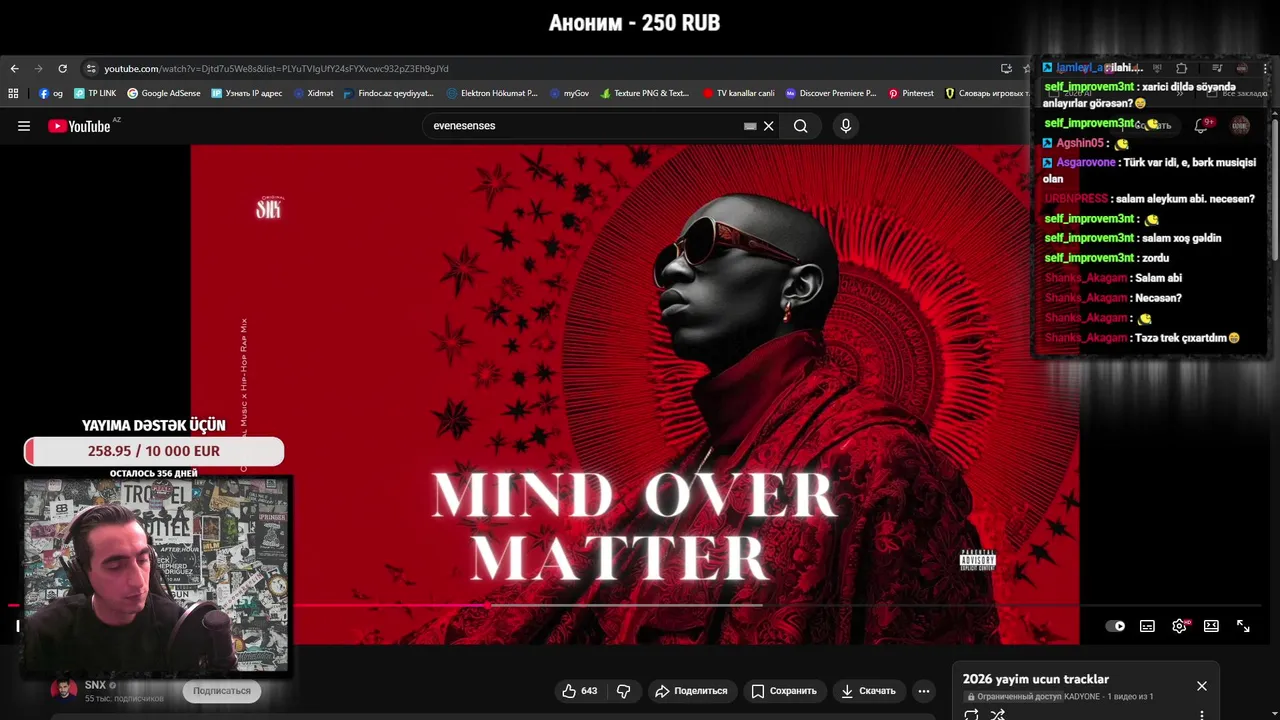This screenshot has height=720, width=1280.
Task: Open the Google AdSense bookmark
Action: pos(164,93)
